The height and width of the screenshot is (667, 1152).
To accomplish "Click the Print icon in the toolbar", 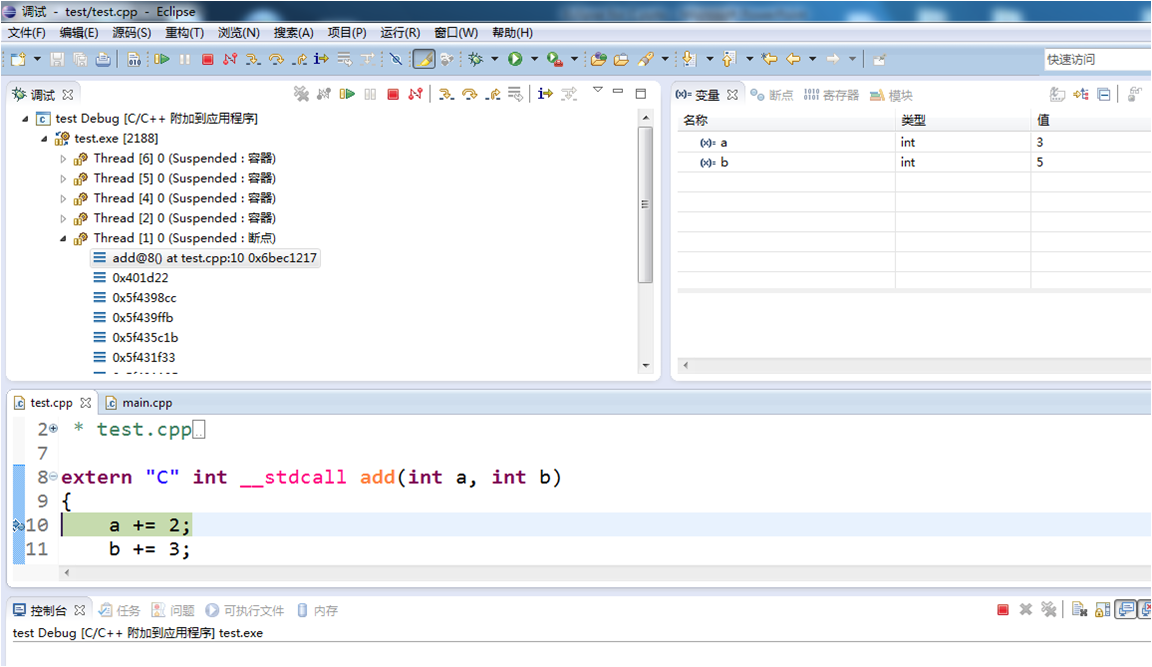I will click(x=102, y=58).
